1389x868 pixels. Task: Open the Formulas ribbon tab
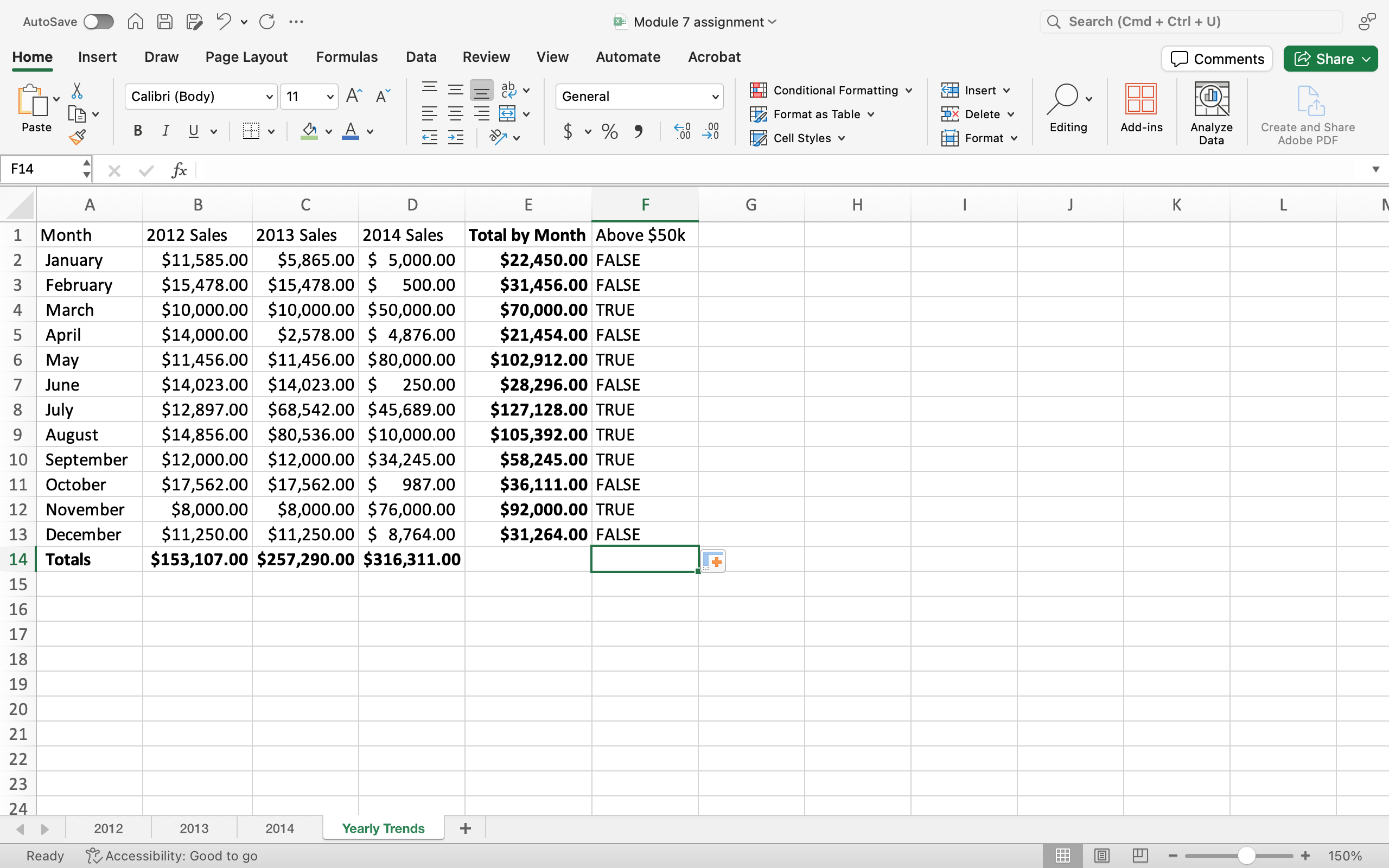tap(347, 57)
